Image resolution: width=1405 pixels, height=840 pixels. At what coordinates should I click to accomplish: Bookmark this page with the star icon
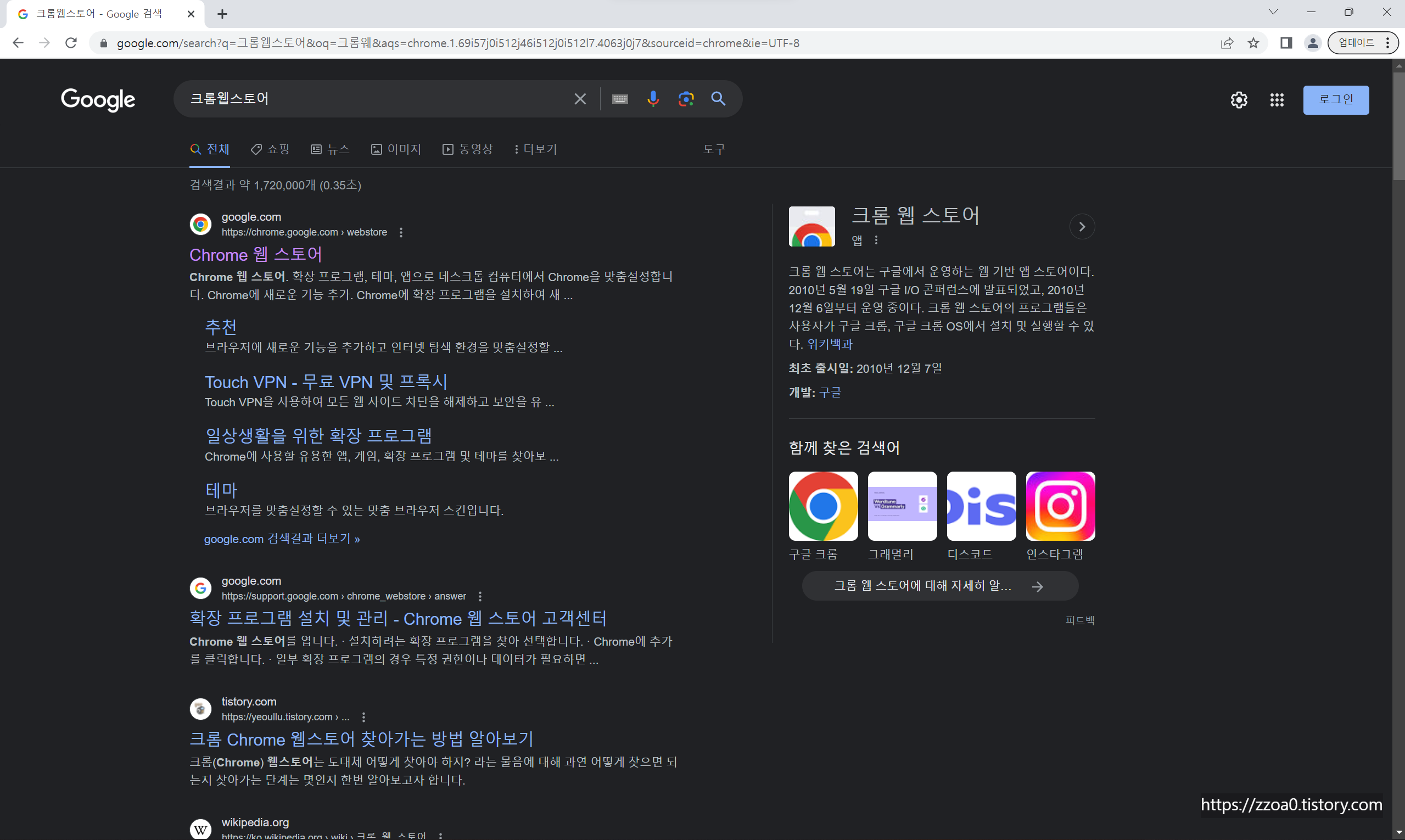pyautogui.click(x=1253, y=43)
